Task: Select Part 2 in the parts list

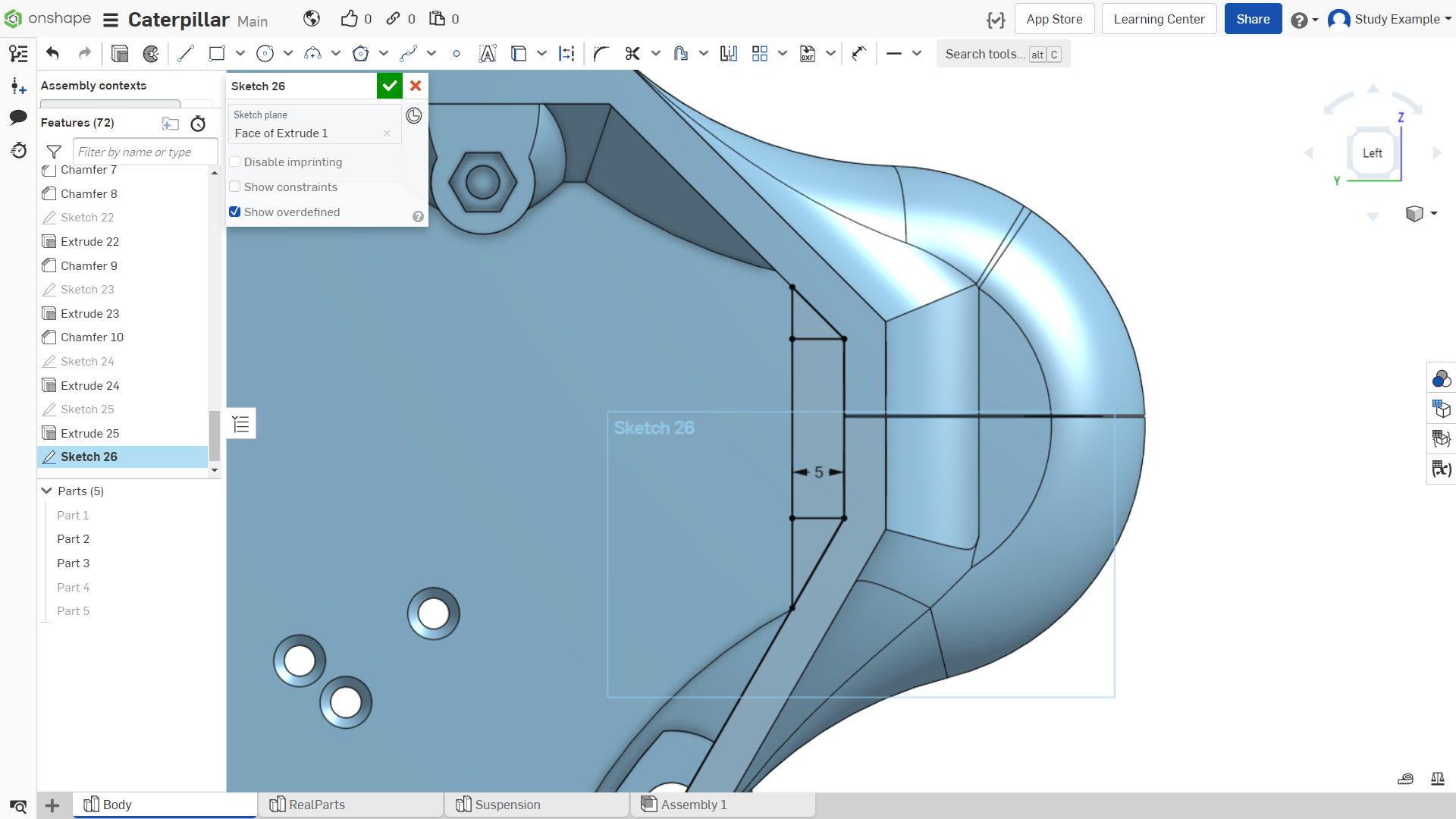Action: point(74,539)
